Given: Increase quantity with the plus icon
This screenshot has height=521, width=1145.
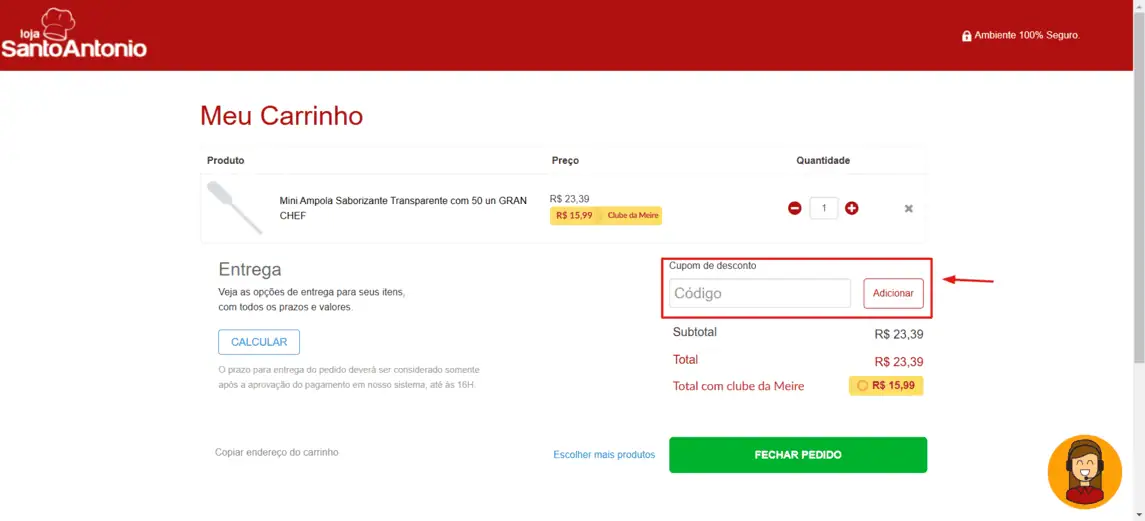Looking at the screenshot, I should (x=851, y=208).
